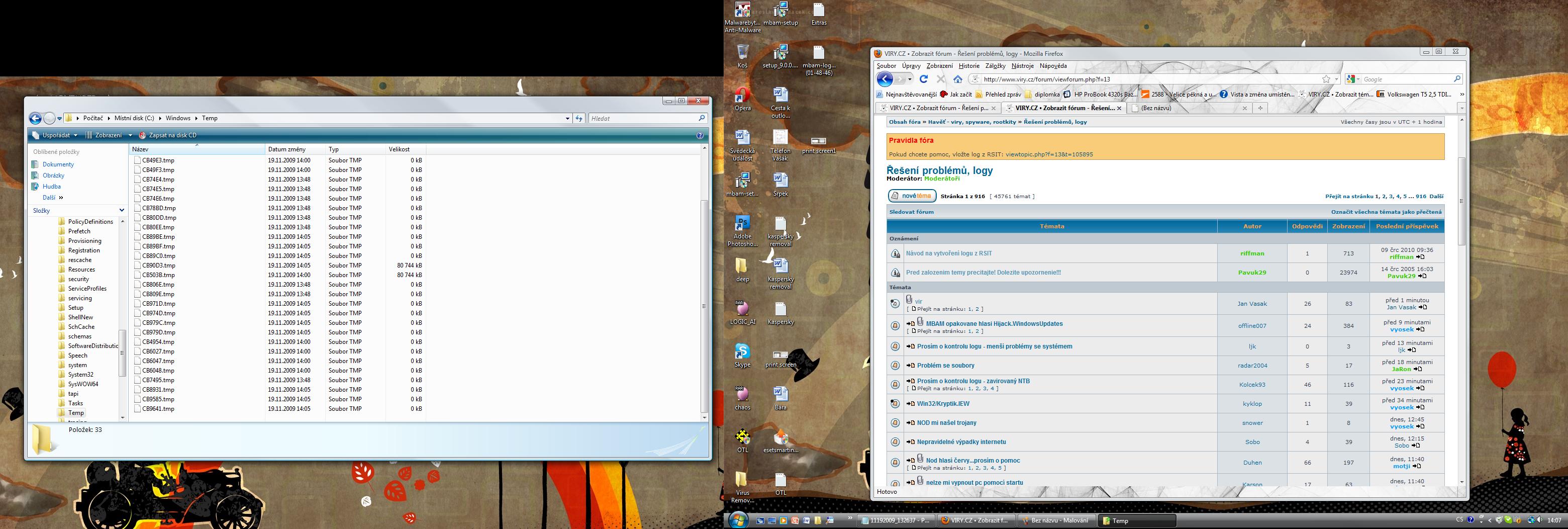1568x529 pixels.
Task: Open a new tab with plus icon
Action: 1260,108
